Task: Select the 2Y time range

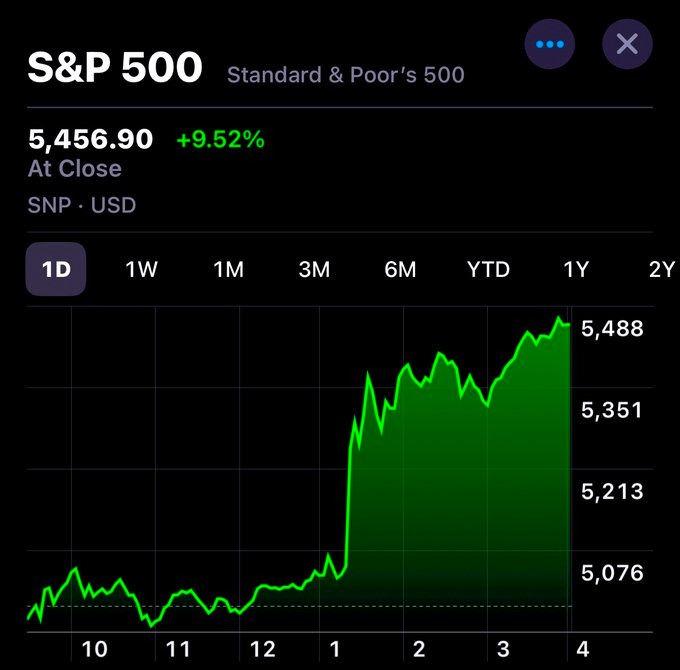Action: click(x=661, y=269)
